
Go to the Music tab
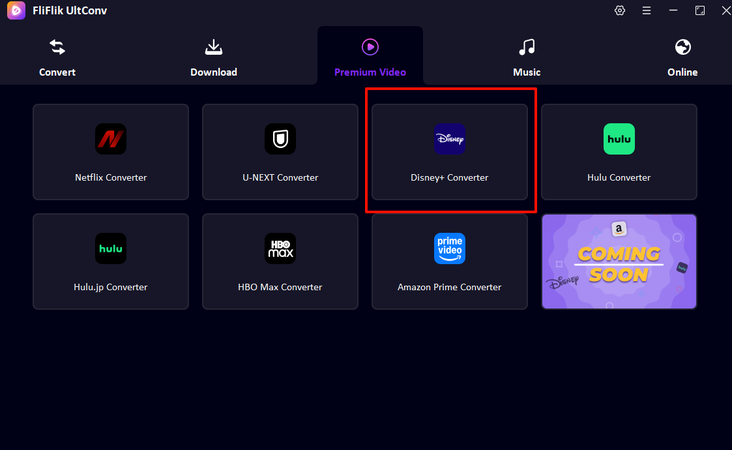[x=527, y=58]
